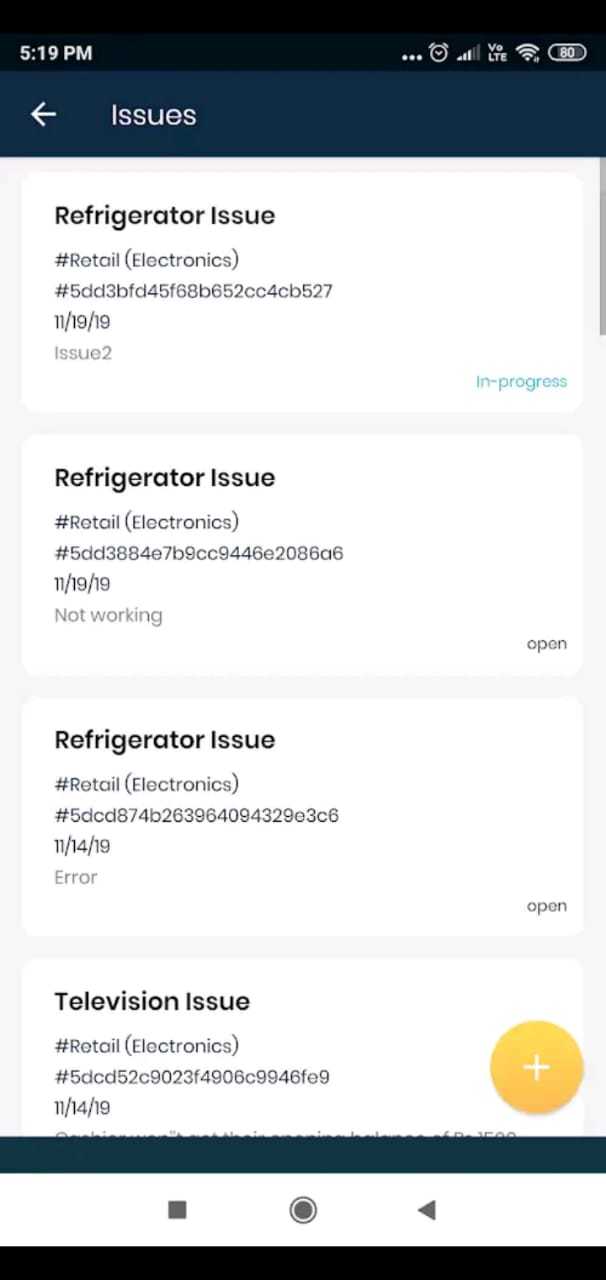Tap issue ID #5dcd874b263964094329e3c6
Viewport: 606px width, 1280px height.
pyautogui.click(x=196, y=815)
